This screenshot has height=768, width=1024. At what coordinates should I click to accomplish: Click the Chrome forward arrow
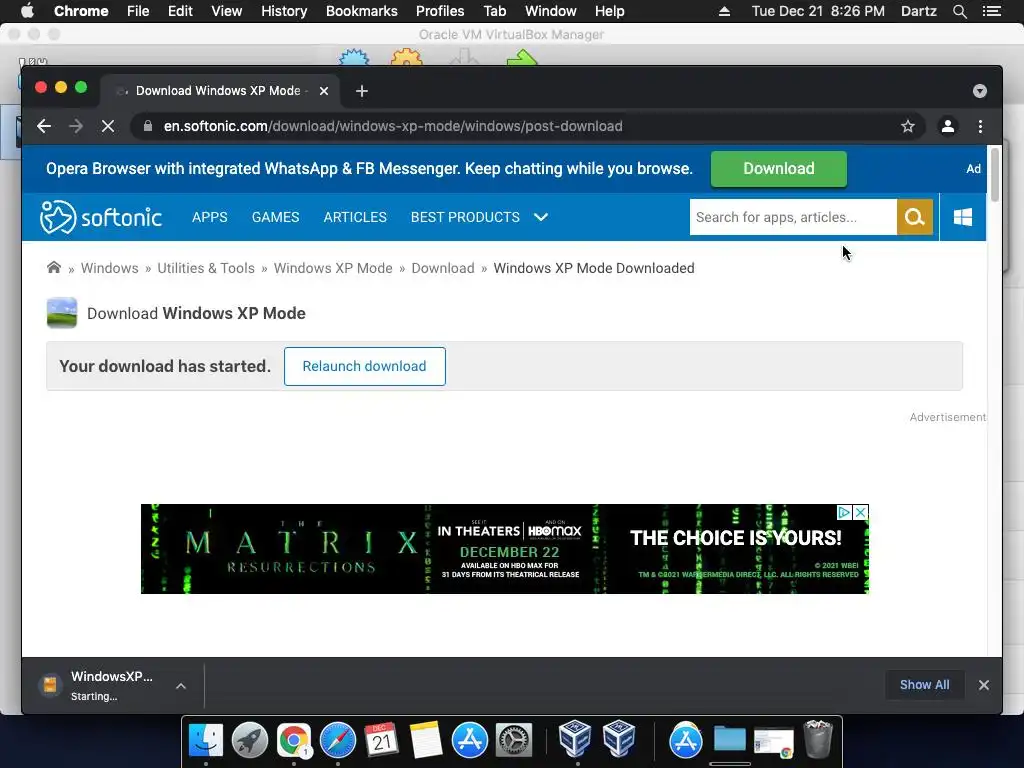tap(76, 126)
